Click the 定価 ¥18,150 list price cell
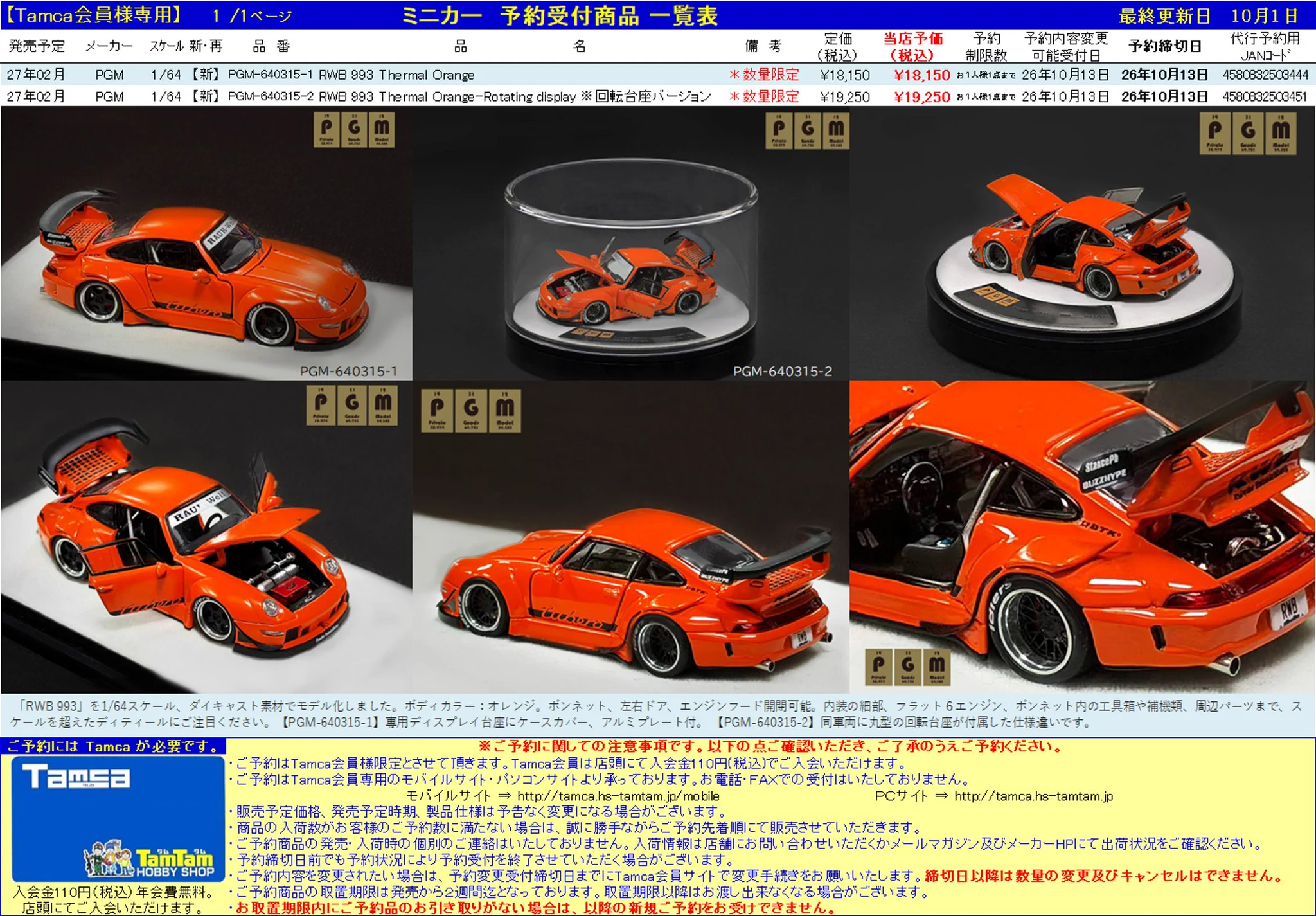Image resolution: width=1316 pixels, height=916 pixels. (845, 75)
